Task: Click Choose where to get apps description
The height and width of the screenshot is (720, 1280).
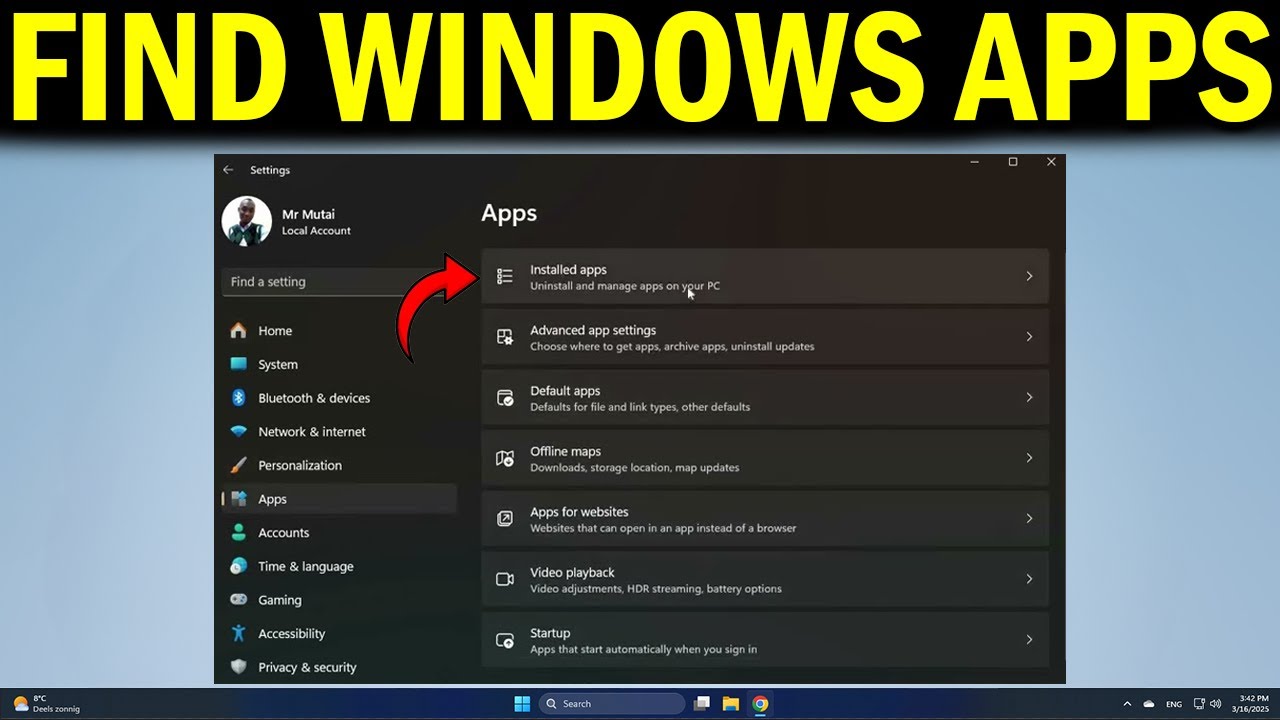Action: (x=672, y=347)
